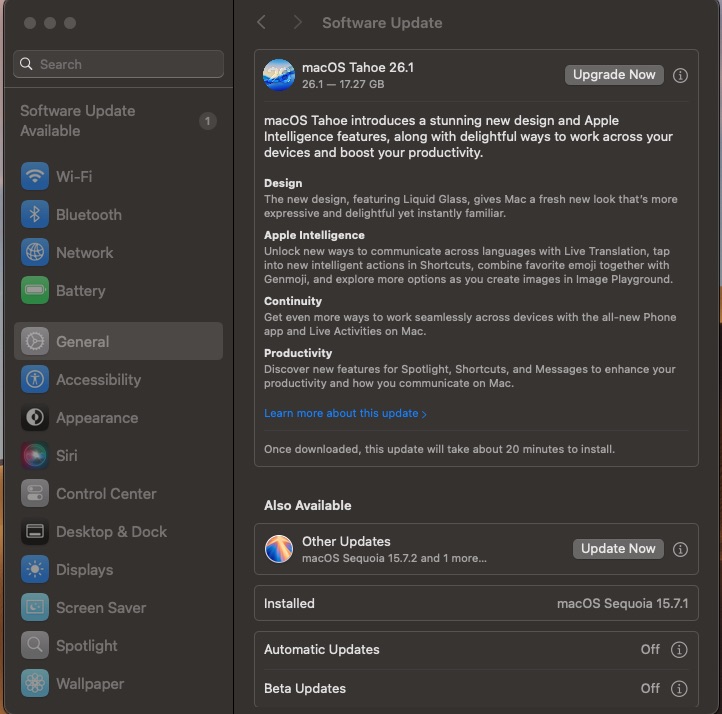Open the Battery icon in sidebar
This screenshot has height=714, width=722.
pyautogui.click(x=35, y=290)
